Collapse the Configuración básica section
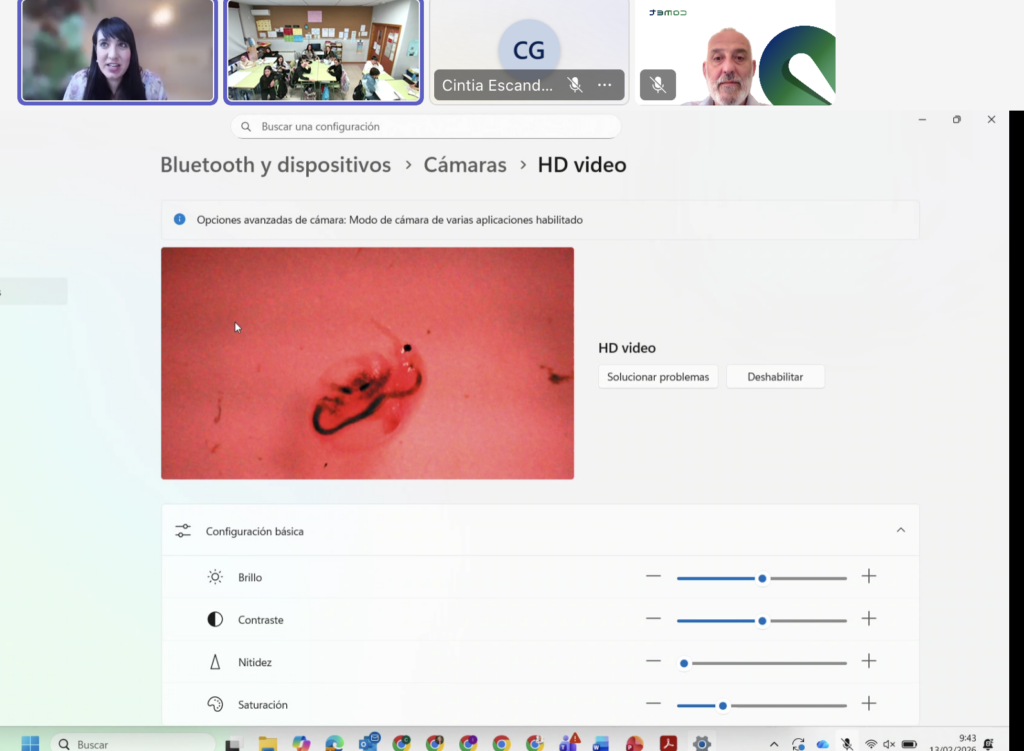The image size is (1024, 751). click(900, 530)
